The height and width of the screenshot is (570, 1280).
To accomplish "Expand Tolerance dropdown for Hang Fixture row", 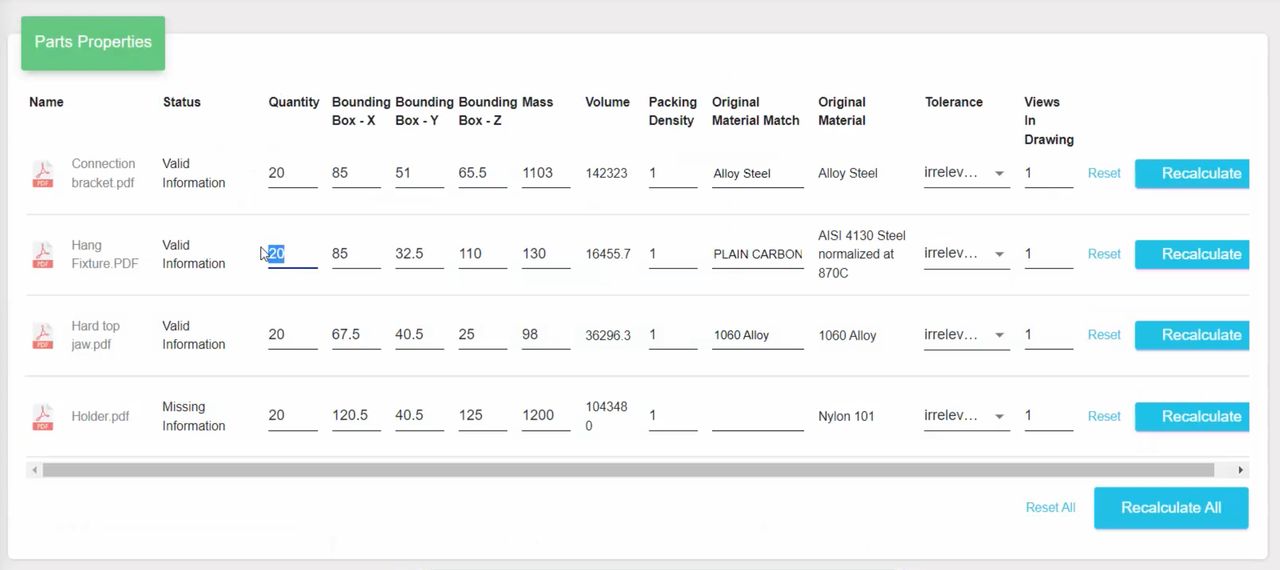I will tap(966, 254).
